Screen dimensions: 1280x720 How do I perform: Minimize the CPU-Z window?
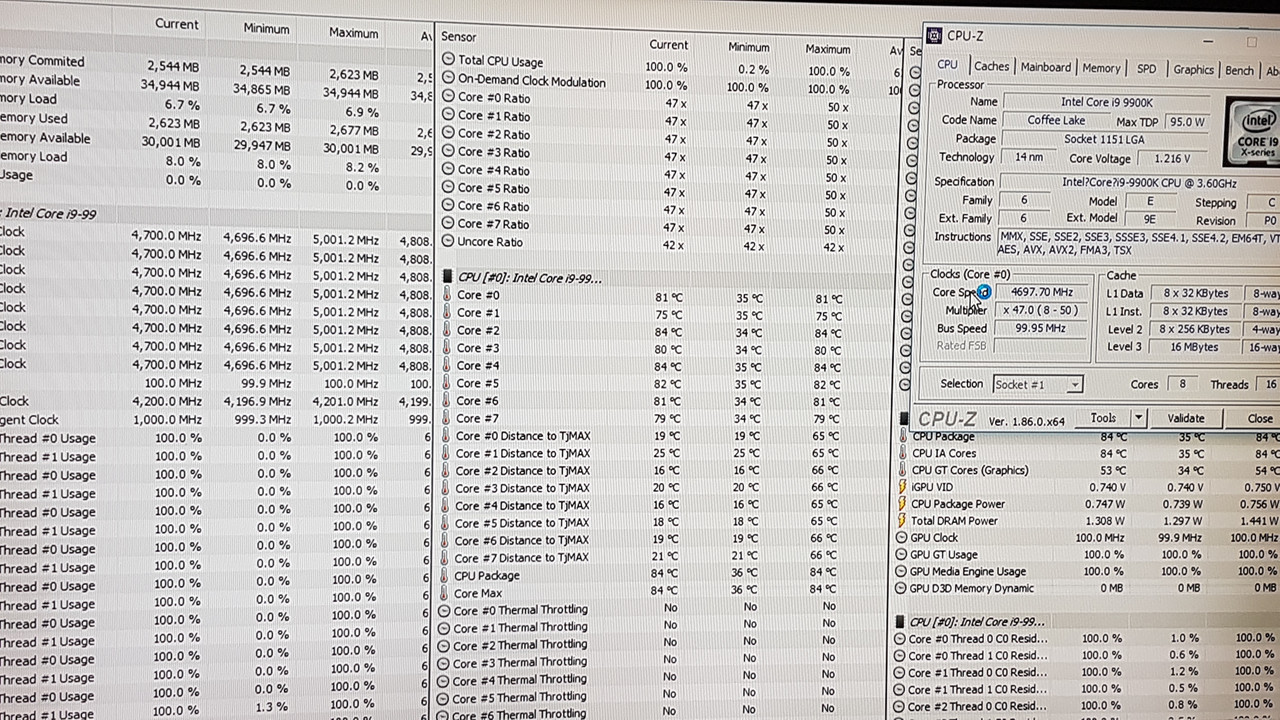[1208, 41]
